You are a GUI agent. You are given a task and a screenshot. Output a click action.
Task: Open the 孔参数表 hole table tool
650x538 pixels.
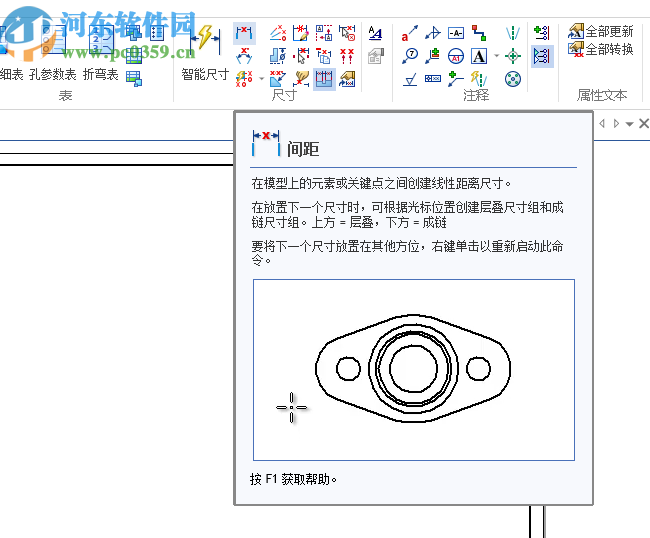click(53, 53)
